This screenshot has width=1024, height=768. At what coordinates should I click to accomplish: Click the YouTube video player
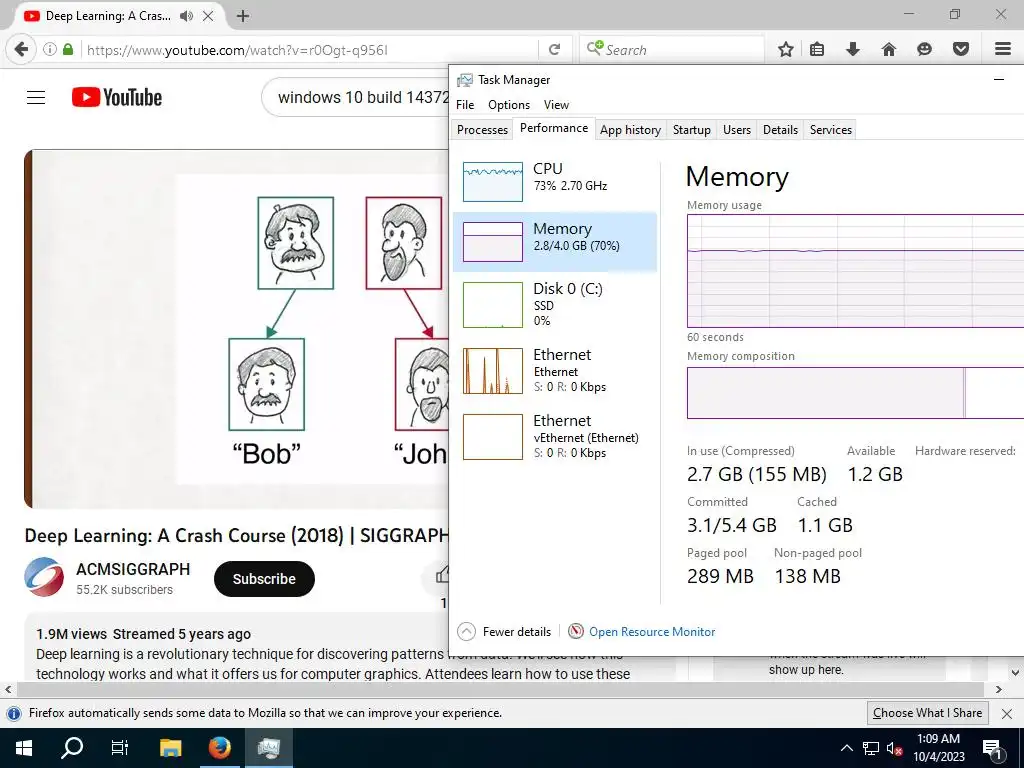(236, 328)
